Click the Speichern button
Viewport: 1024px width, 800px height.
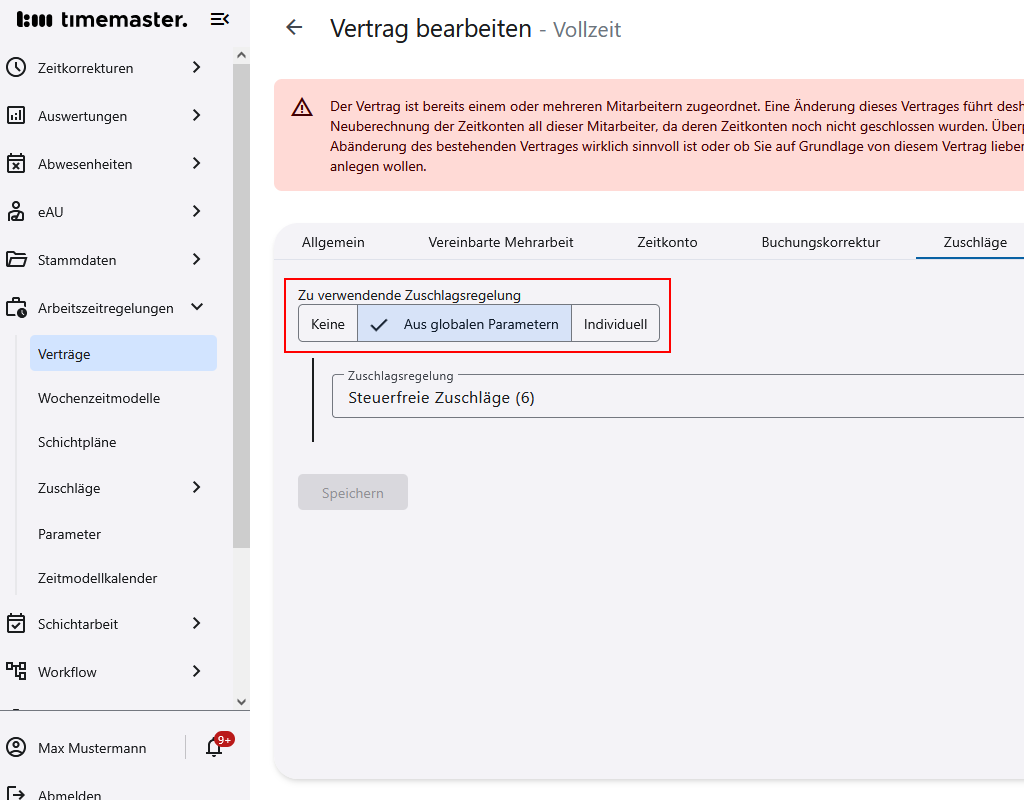click(x=353, y=493)
